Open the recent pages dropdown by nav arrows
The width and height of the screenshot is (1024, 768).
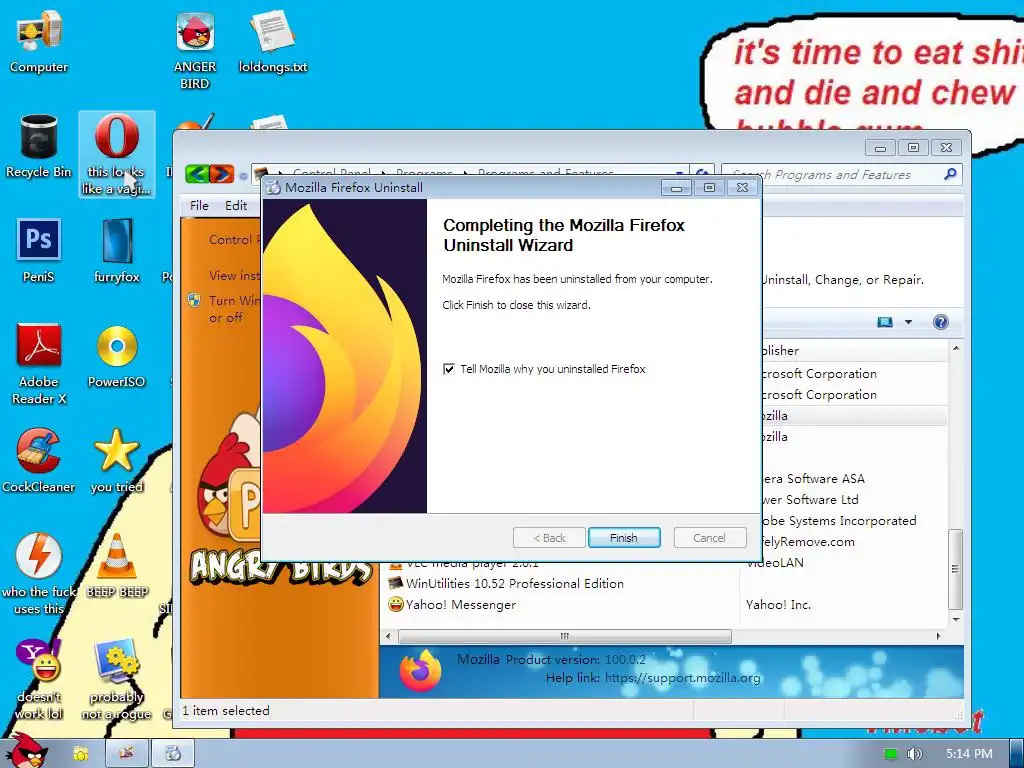(x=243, y=176)
